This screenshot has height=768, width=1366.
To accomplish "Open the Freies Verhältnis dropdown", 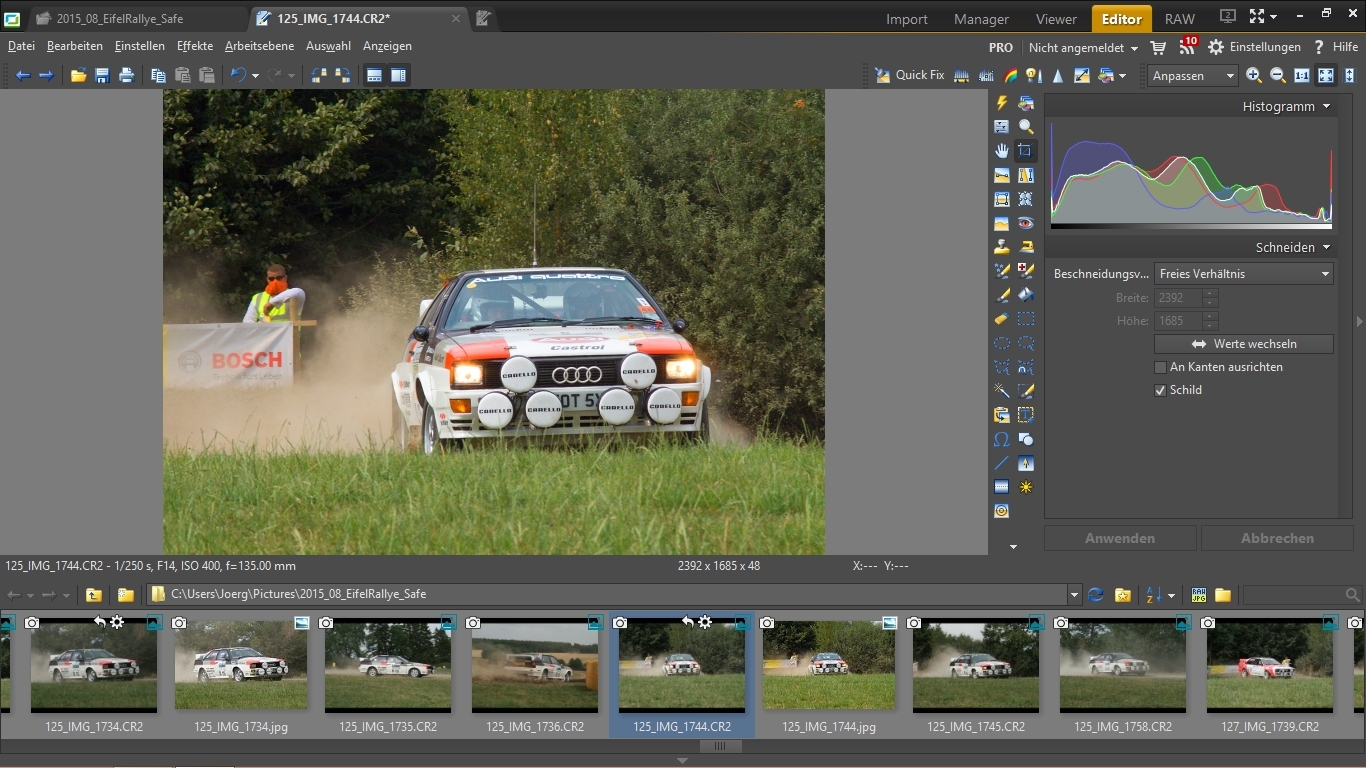I will (x=1244, y=273).
